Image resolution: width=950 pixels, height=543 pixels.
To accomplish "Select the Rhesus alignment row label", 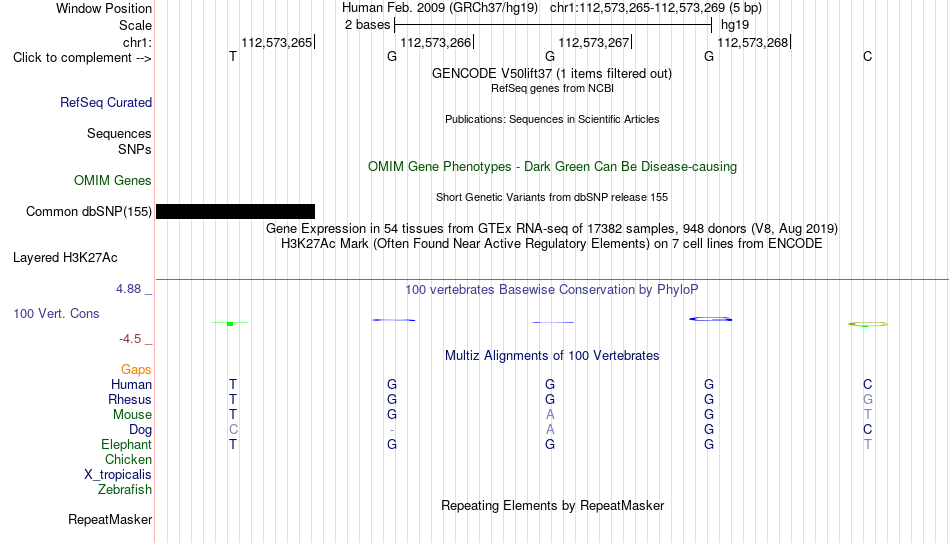I will point(130,400).
